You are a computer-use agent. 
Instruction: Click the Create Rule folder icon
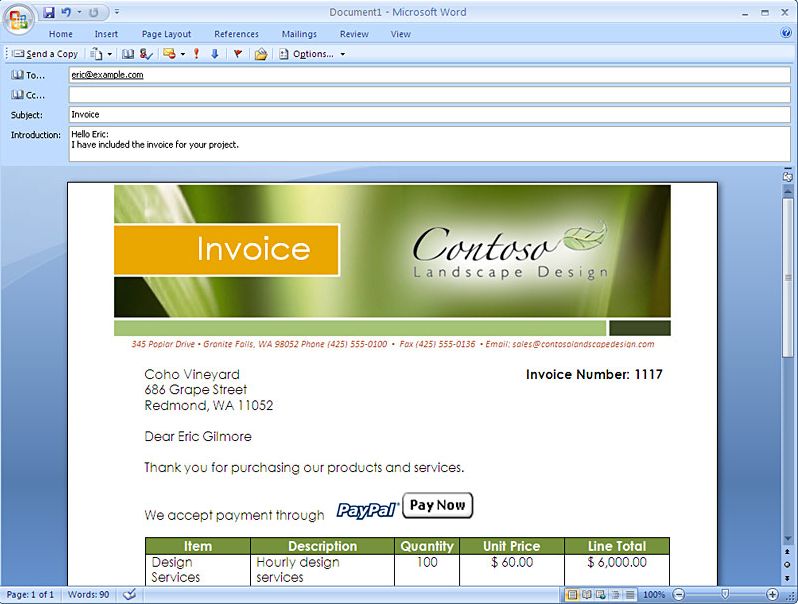point(261,54)
